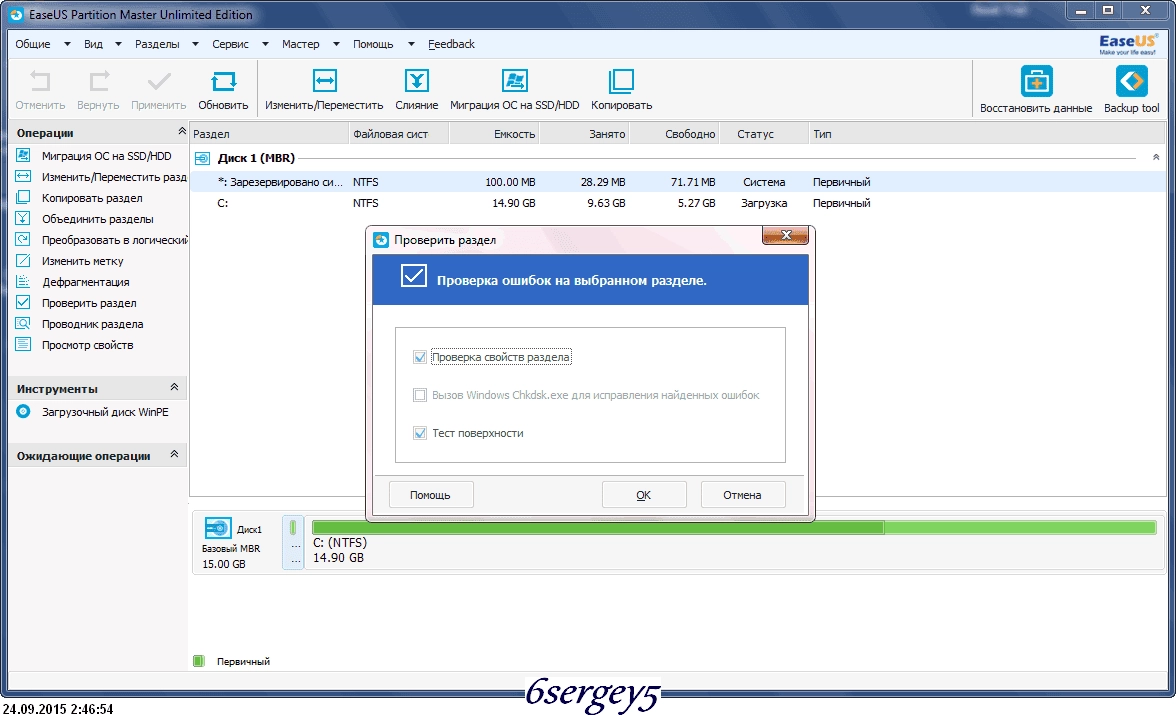
Task: Click sidebar icon for Проводник раздела
Action: pyautogui.click(x=23, y=323)
